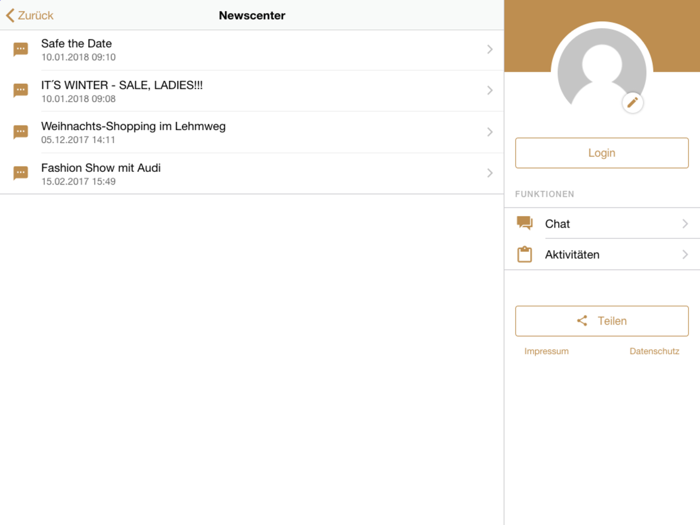
Task: Click the Teilen share button
Action: coord(602,321)
